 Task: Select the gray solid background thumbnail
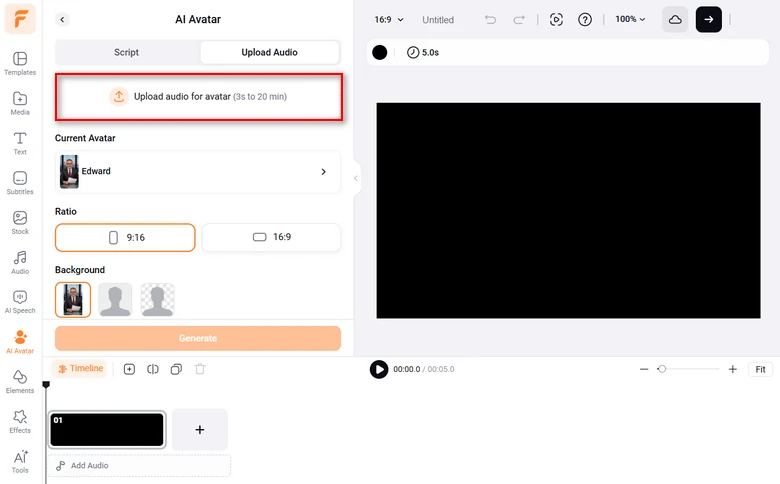tap(115, 299)
